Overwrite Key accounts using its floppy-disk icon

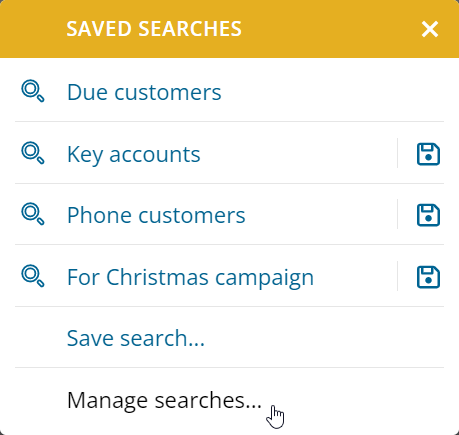click(428, 154)
